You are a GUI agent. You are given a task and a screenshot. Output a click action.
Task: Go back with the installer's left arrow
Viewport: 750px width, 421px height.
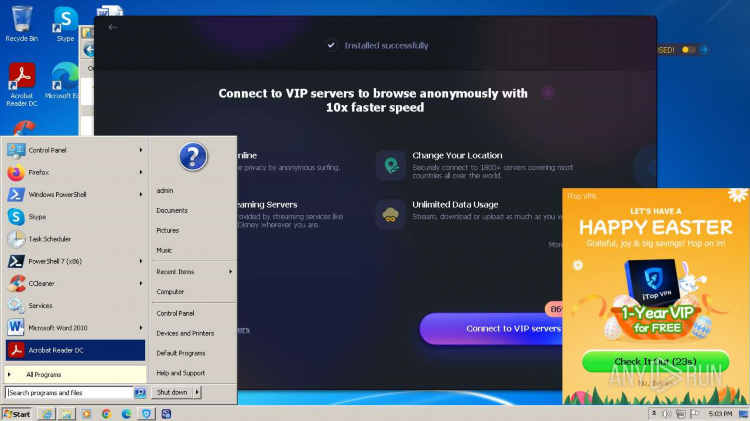pyautogui.click(x=112, y=27)
